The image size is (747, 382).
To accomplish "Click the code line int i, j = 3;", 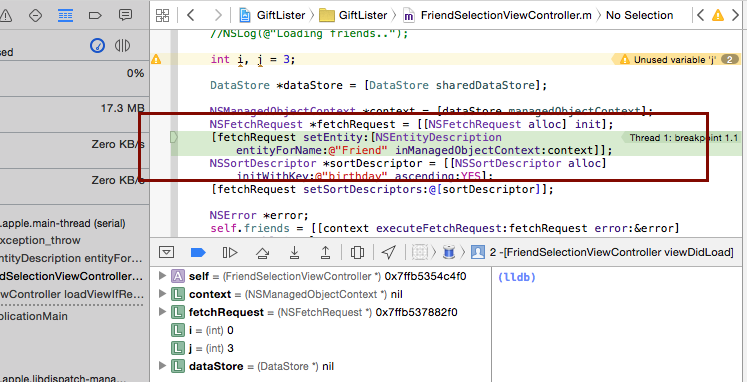I will (253, 60).
